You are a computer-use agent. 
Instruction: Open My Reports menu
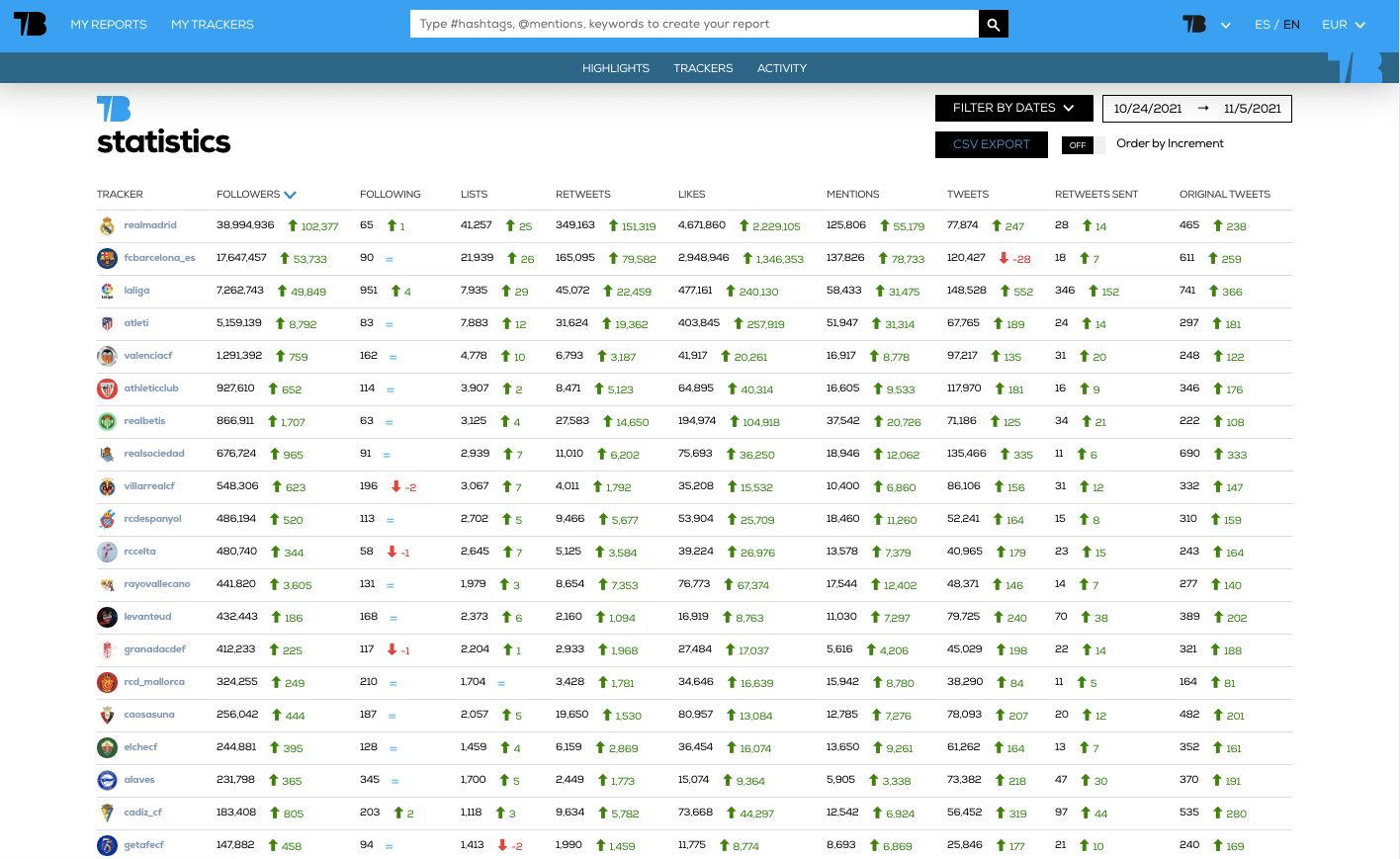[109, 25]
